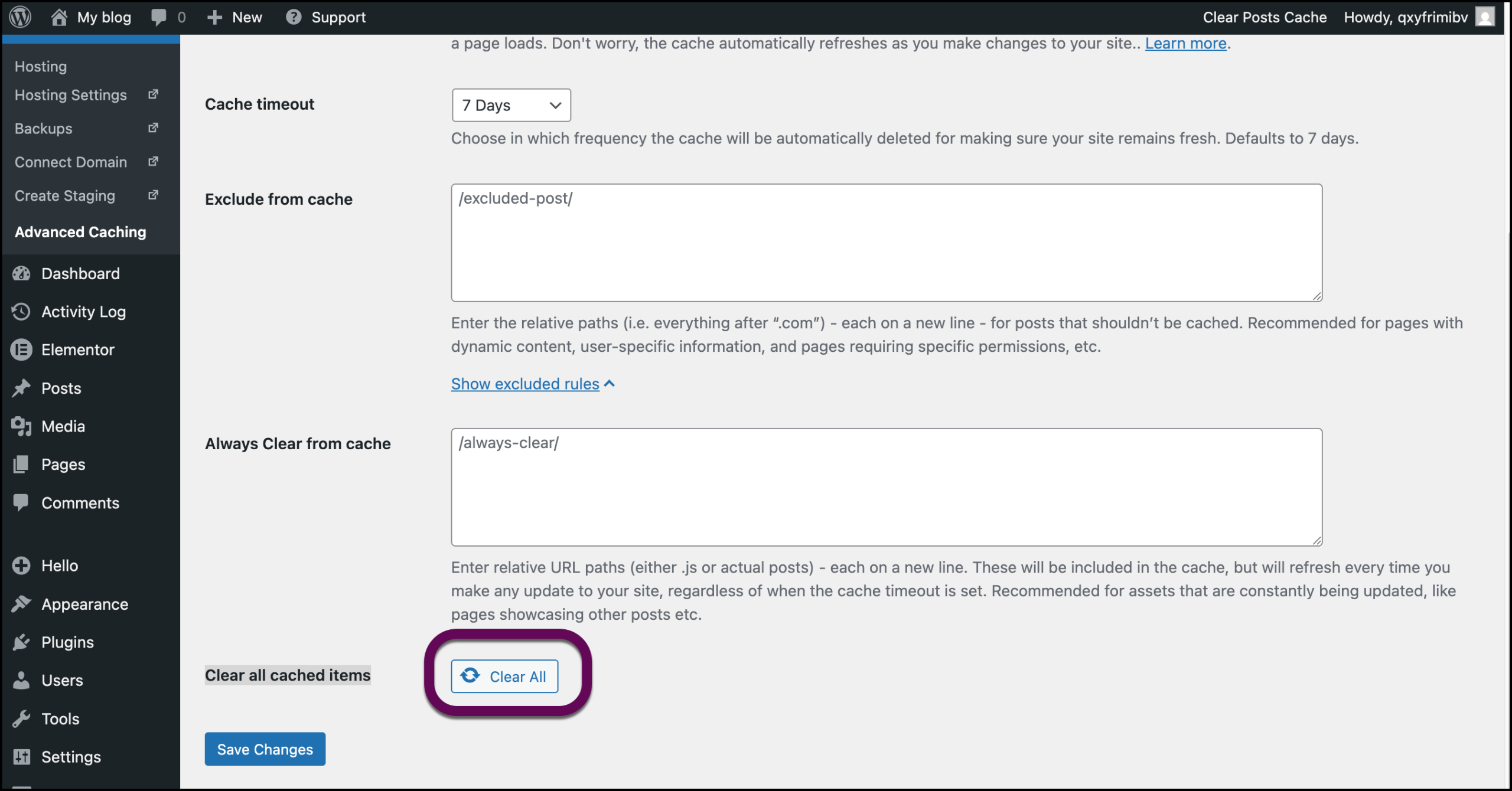Click the comments bubble icon in admin bar
1512x791 pixels.
point(159,17)
